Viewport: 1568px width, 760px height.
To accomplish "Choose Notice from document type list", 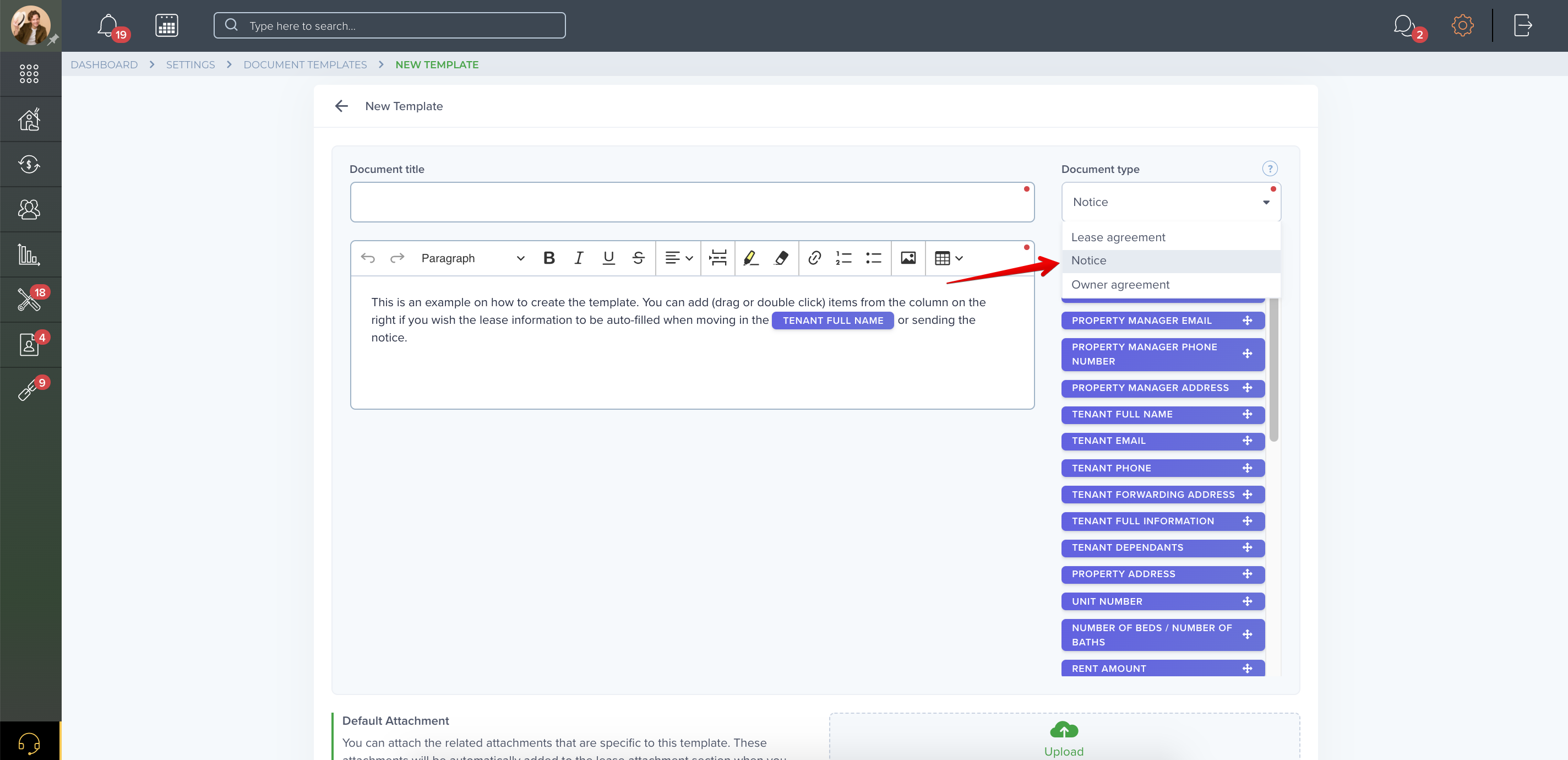I will pos(1170,260).
